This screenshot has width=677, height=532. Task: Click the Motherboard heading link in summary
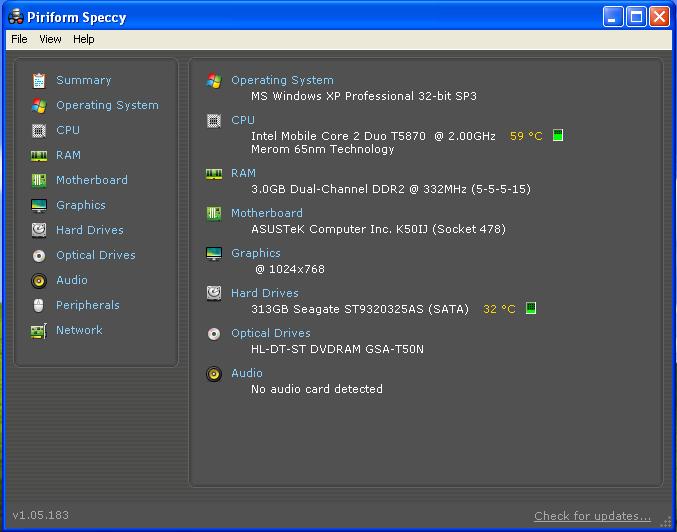tap(267, 213)
